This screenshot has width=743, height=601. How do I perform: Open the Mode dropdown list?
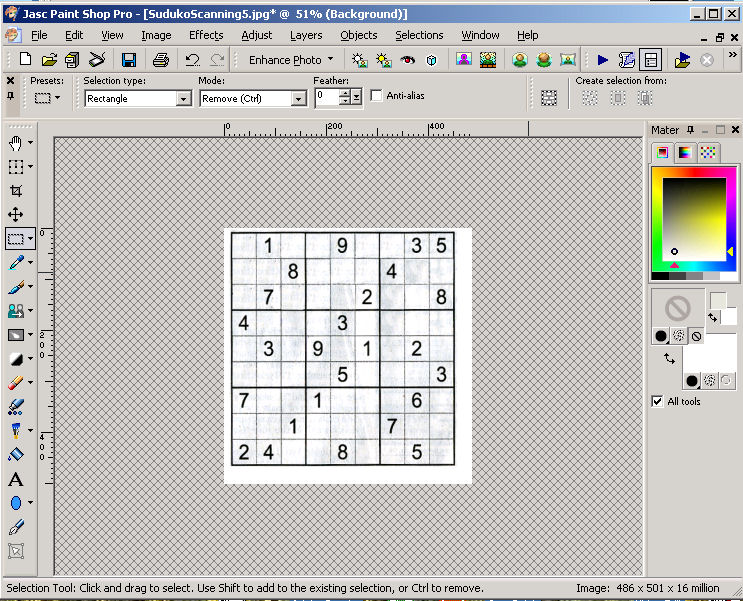point(298,99)
